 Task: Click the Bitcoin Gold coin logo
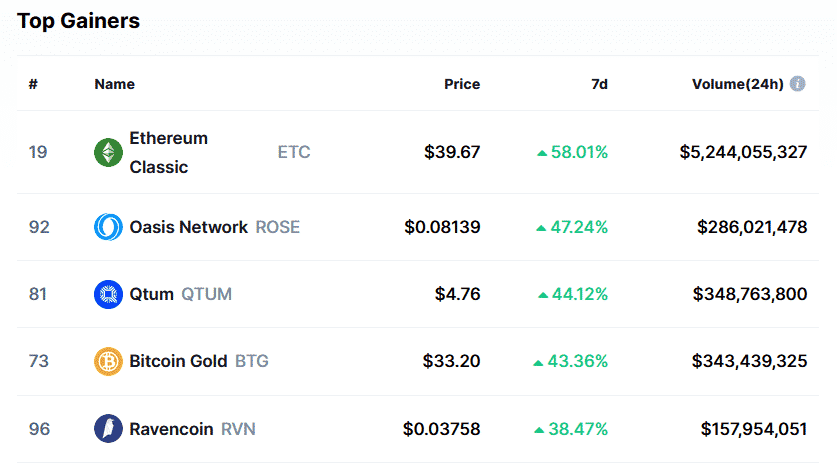click(108, 361)
